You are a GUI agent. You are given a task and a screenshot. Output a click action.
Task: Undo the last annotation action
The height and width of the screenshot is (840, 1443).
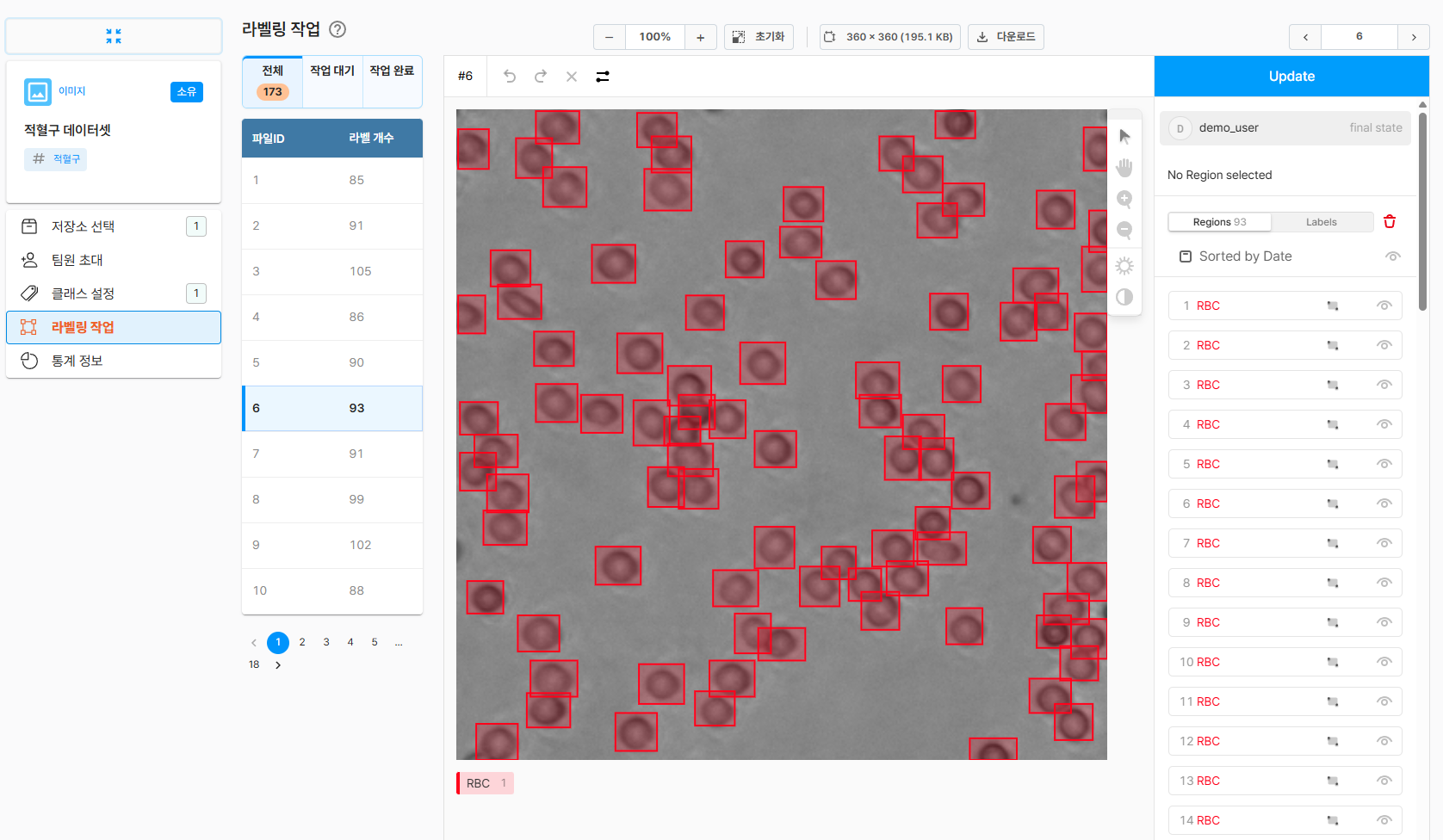pyautogui.click(x=509, y=77)
